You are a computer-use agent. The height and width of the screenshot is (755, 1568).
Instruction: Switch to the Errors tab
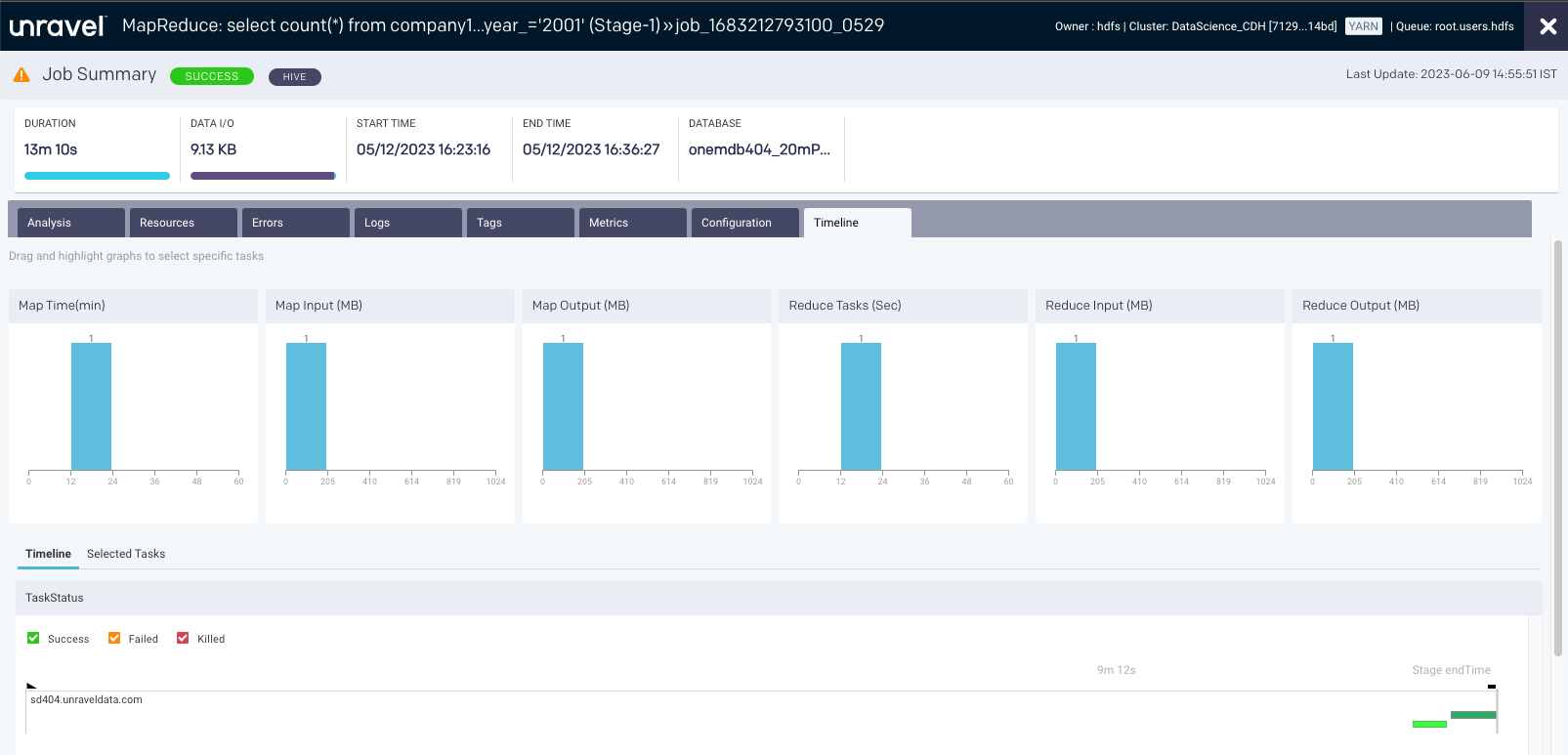[296, 223]
